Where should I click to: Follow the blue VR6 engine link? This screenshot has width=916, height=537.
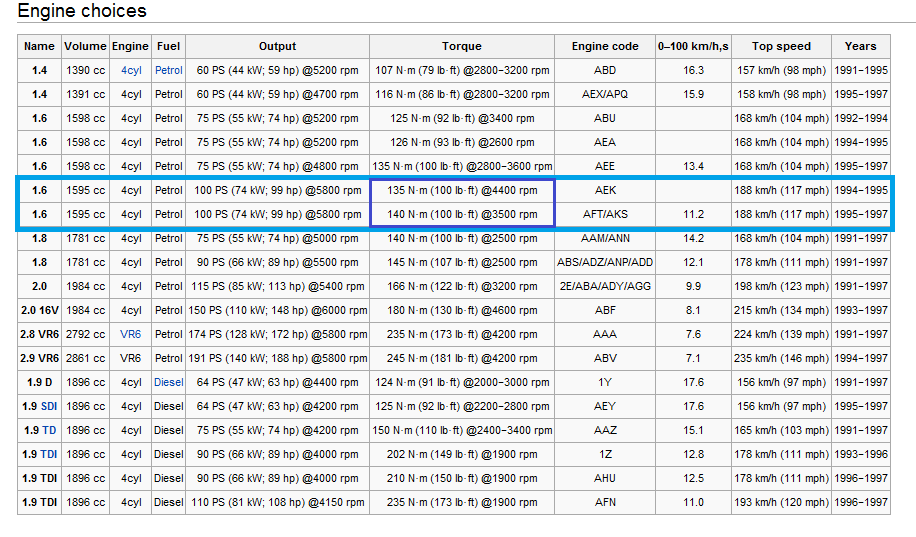click(130, 334)
